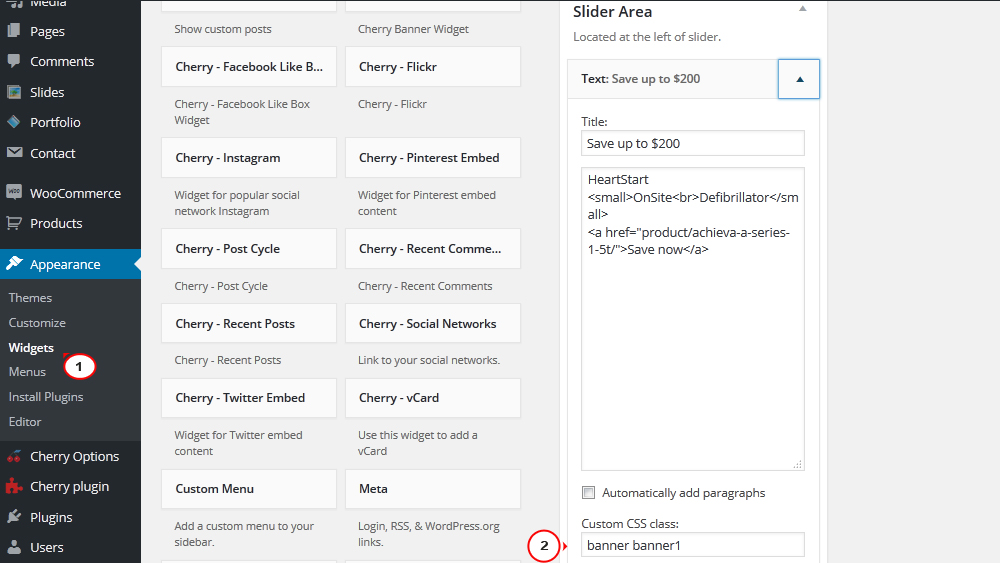Select Cherry - Recent Posts widget
The image size is (1000, 563).
coord(249,323)
